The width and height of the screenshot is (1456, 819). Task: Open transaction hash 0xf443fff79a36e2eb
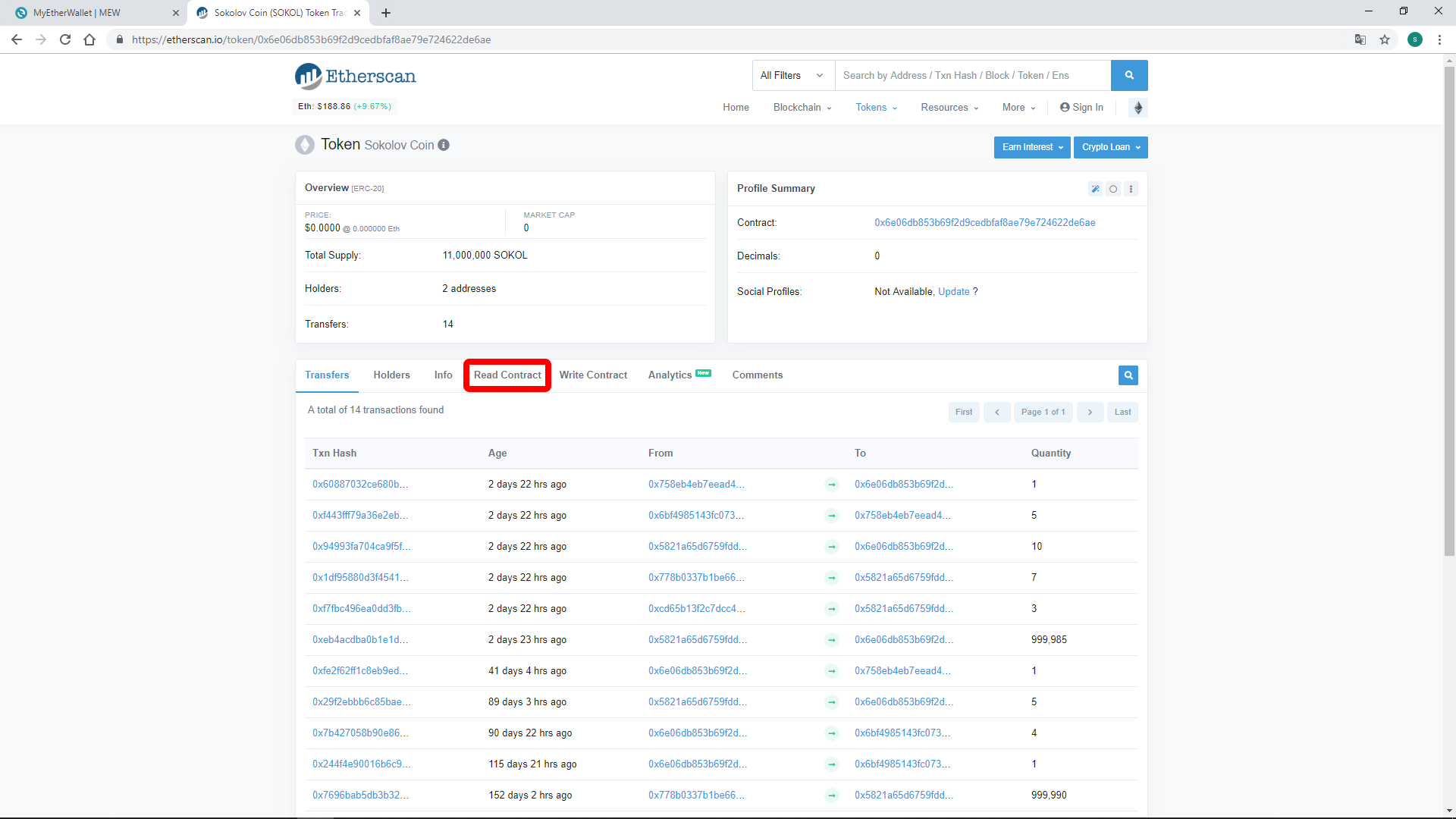360,516
